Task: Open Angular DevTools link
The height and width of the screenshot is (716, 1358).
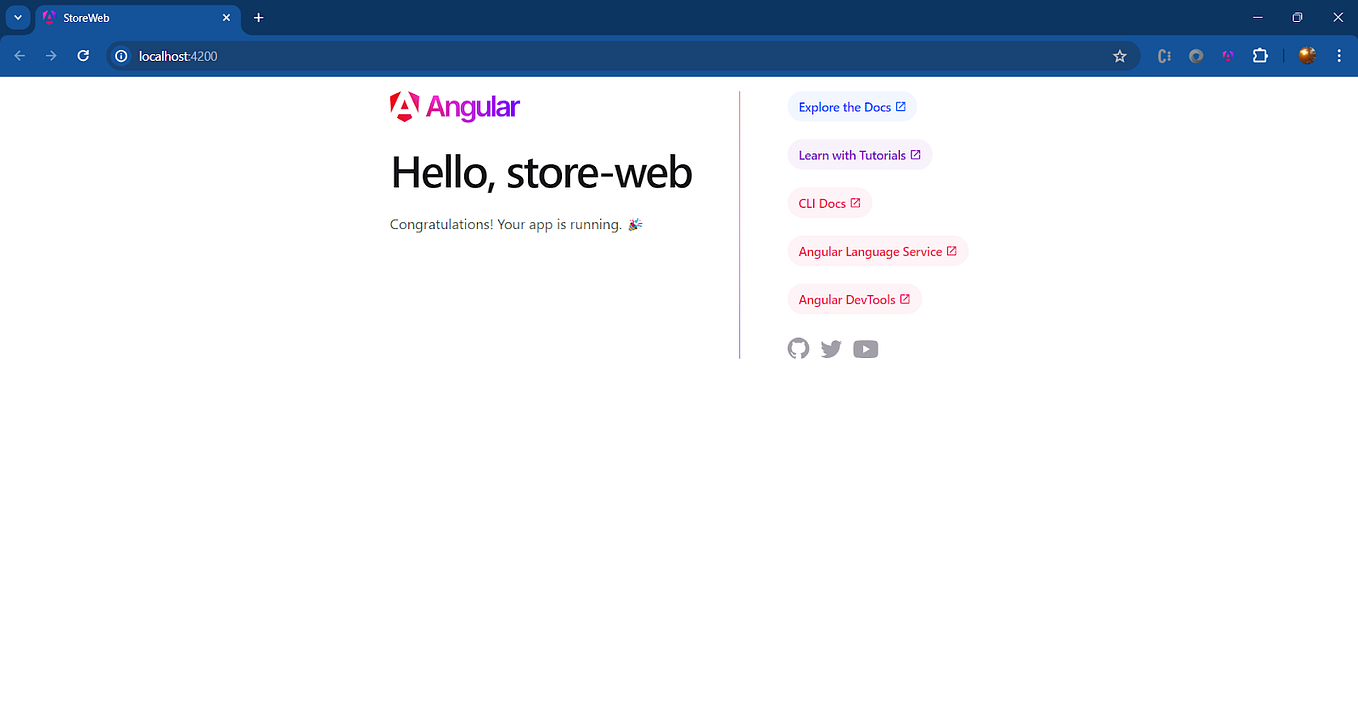Action: [854, 298]
